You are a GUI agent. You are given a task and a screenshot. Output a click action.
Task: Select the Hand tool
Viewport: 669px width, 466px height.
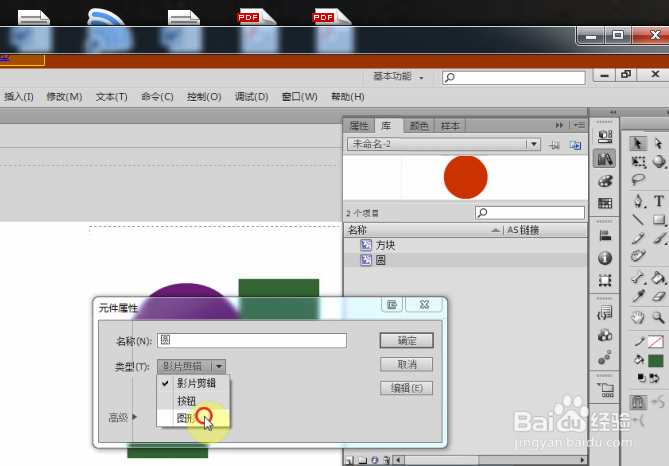tap(638, 317)
